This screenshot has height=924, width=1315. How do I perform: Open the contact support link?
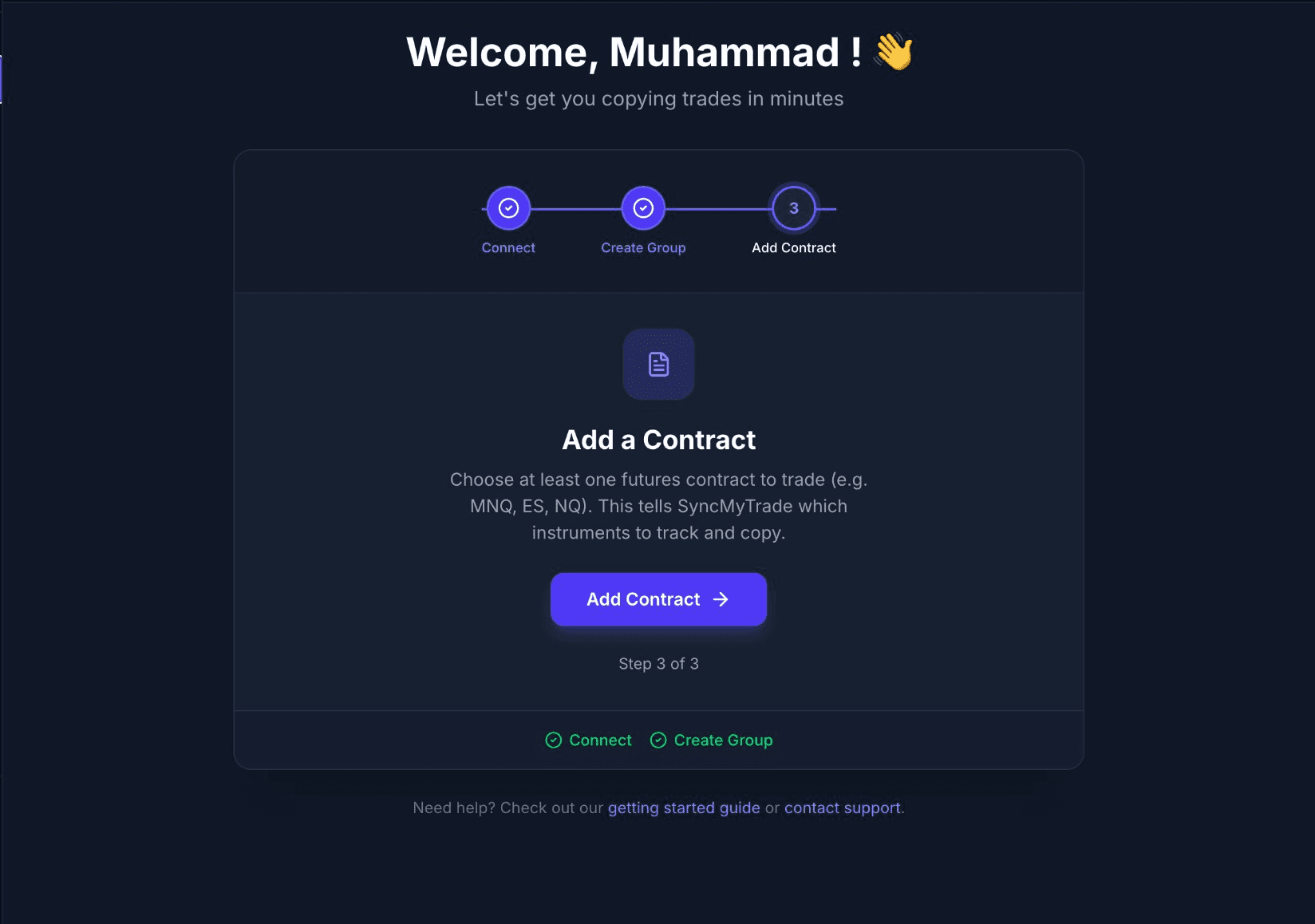click(x=842, y=808)
